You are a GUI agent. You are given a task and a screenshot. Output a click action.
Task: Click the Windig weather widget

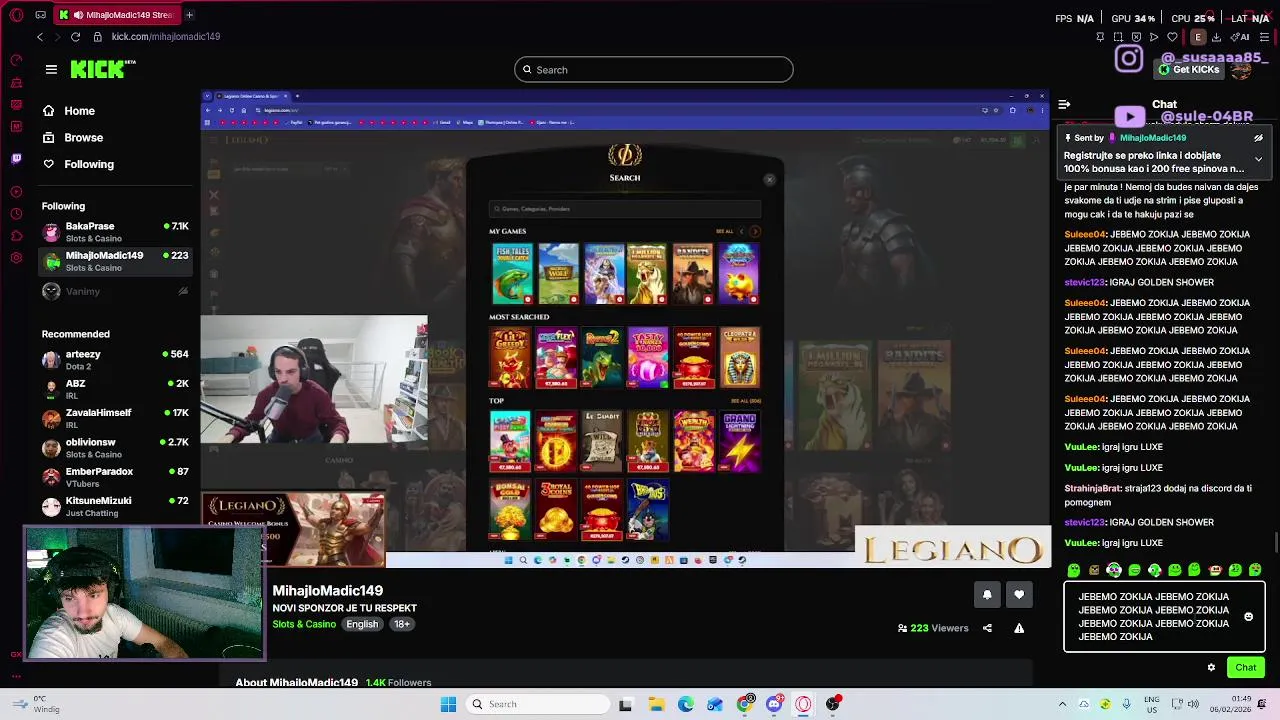click(x=38, y=704)
